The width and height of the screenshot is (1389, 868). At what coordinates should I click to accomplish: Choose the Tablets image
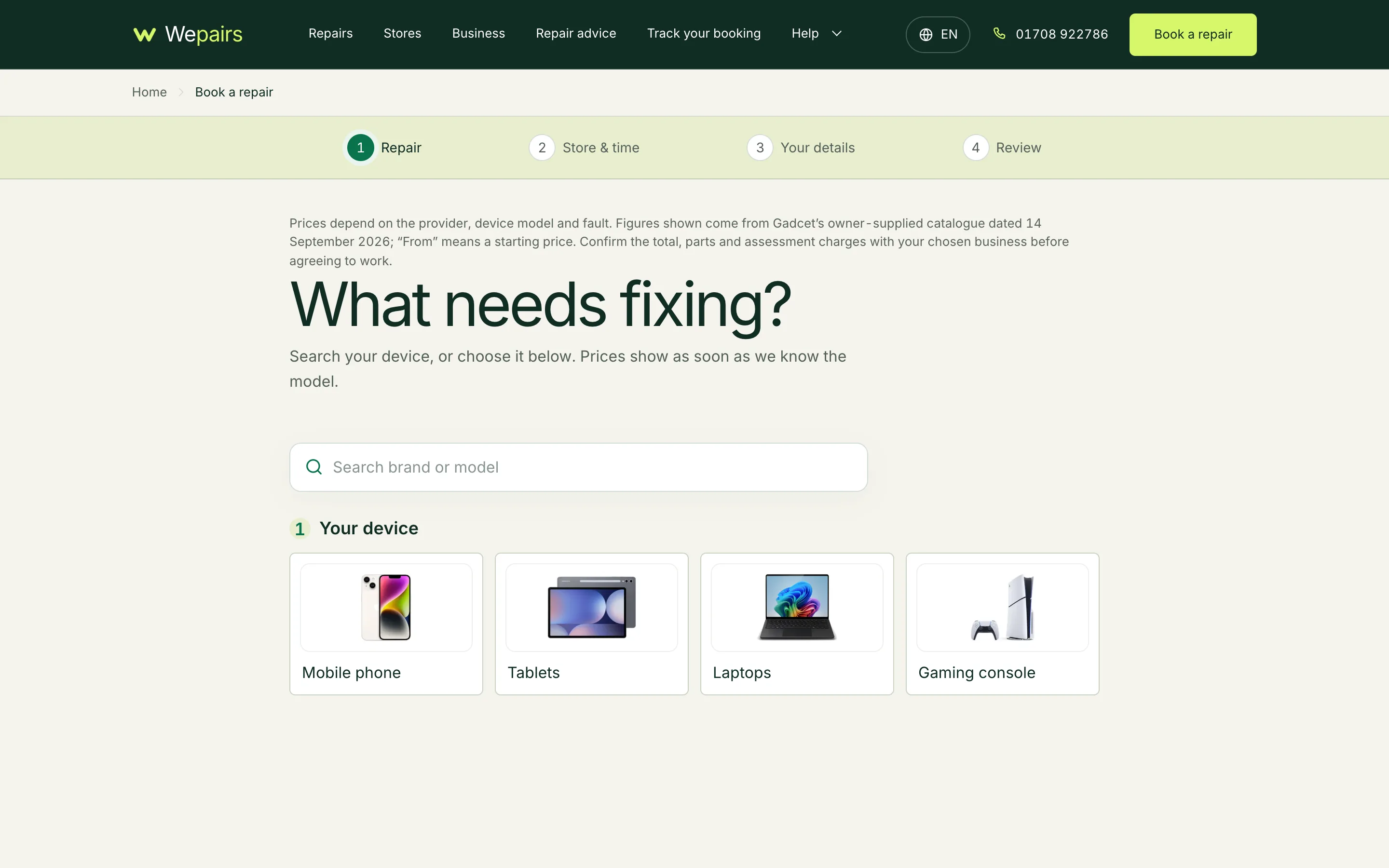pyautogui.click(x=592, y=608)
